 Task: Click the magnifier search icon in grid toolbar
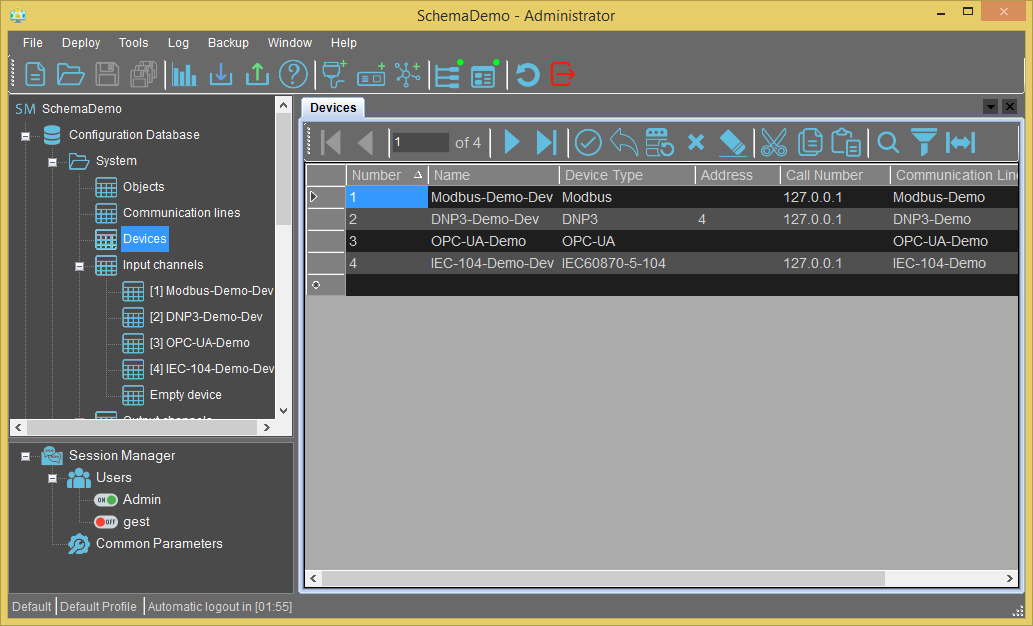(x=888, y=142)
